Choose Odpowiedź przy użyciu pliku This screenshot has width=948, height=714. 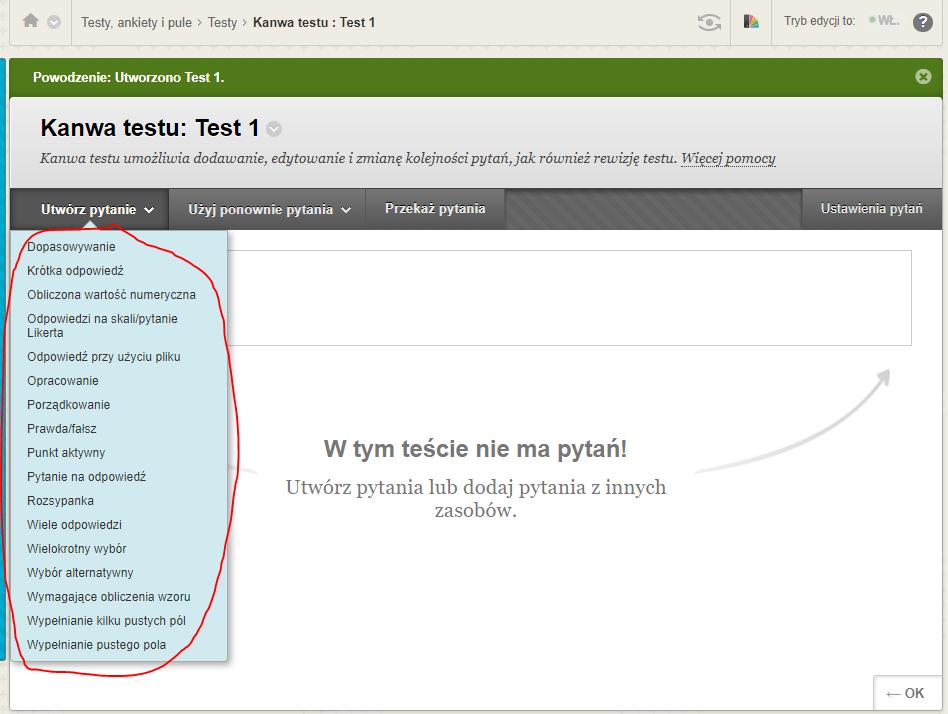coord(103,357)
